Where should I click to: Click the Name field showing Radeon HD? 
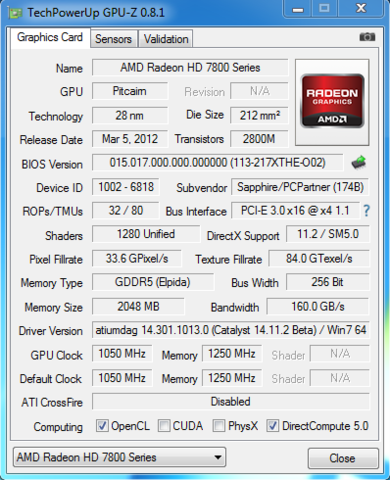(190, 68)
